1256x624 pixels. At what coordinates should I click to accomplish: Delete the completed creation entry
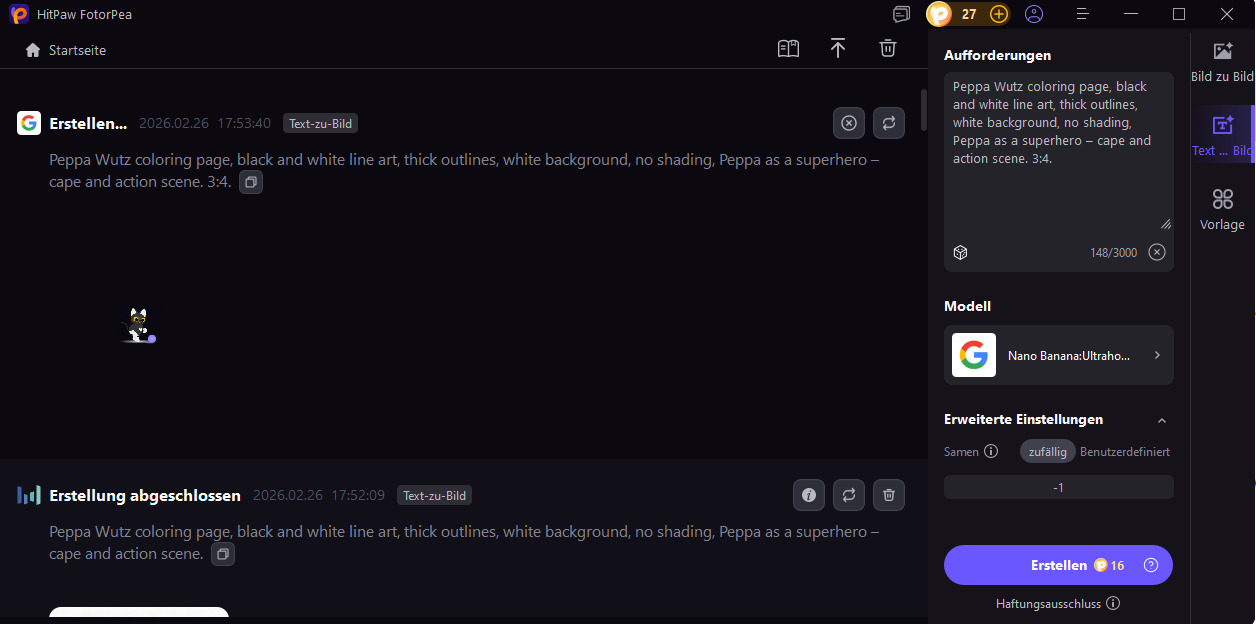[x=888, y=495]
